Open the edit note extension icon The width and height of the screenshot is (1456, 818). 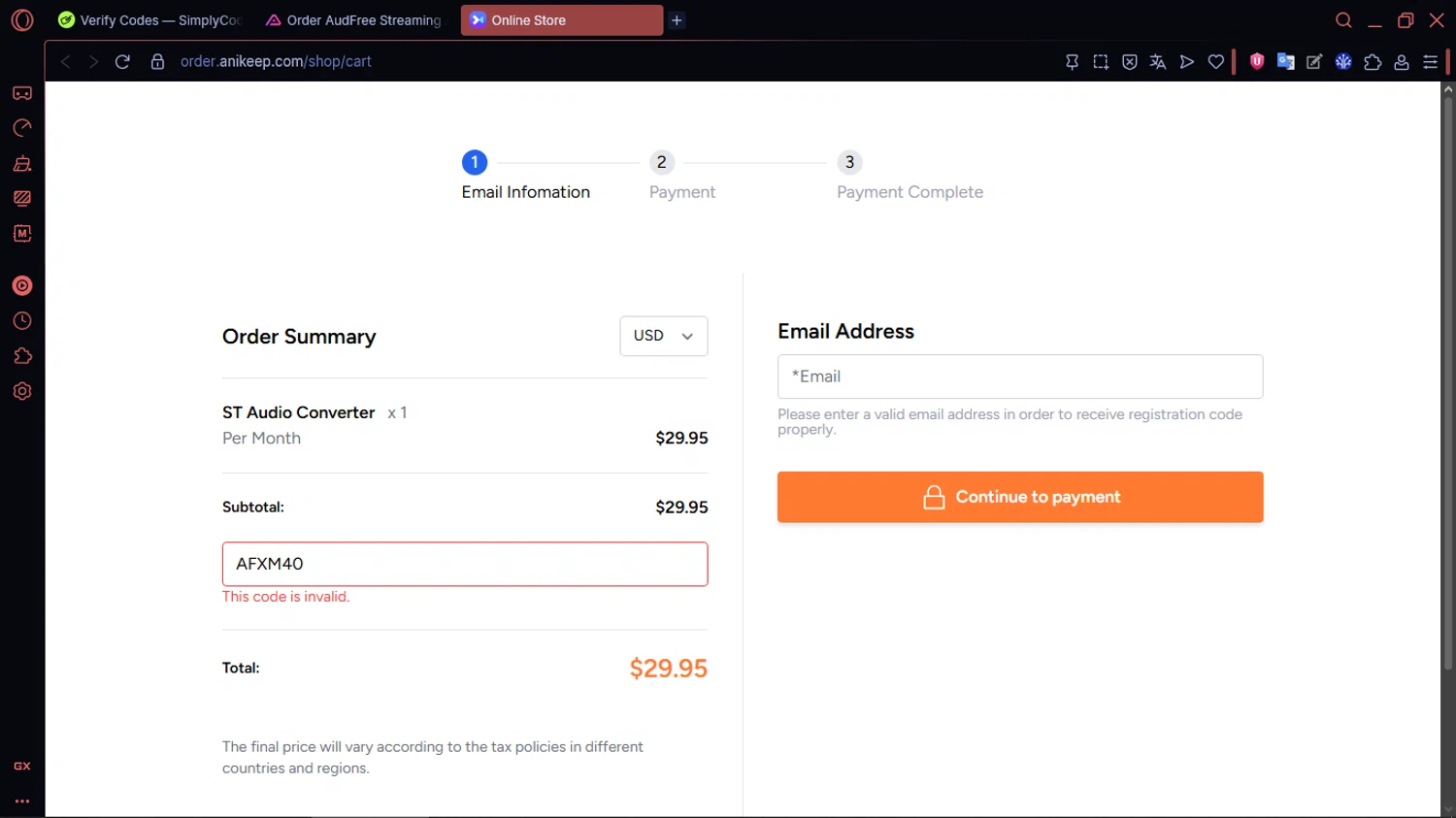[x=1314, y=61]
